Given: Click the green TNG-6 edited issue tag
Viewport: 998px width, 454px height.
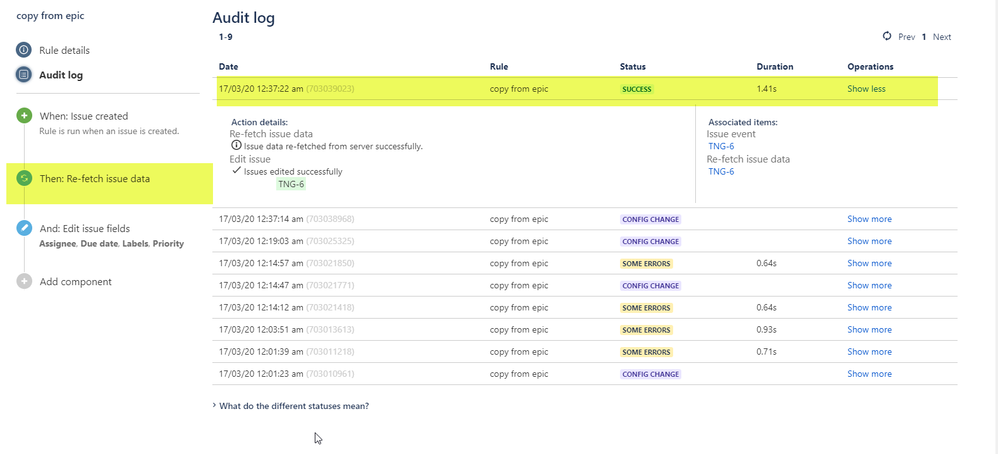Looking at the screenshot, I should tap(292, 184).
